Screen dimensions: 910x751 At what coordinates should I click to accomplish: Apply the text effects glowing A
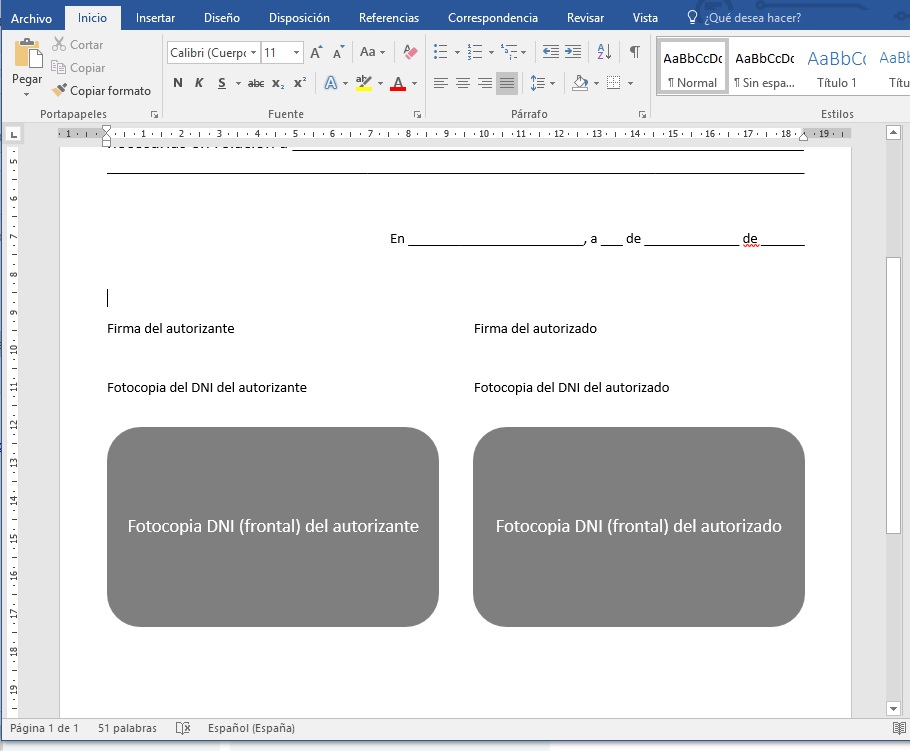(330, 84)
